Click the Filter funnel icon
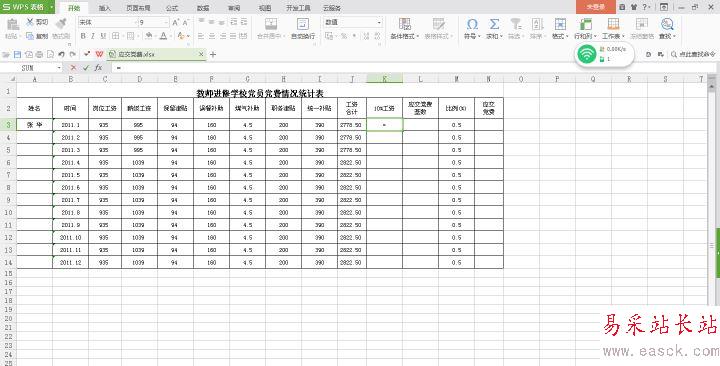Viewport: 720px width, 366px height. (x=516, y=24)
